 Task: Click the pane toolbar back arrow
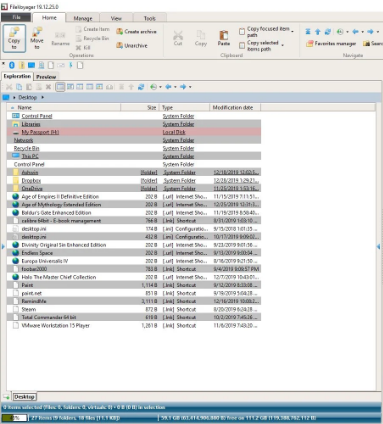(168, 87)
